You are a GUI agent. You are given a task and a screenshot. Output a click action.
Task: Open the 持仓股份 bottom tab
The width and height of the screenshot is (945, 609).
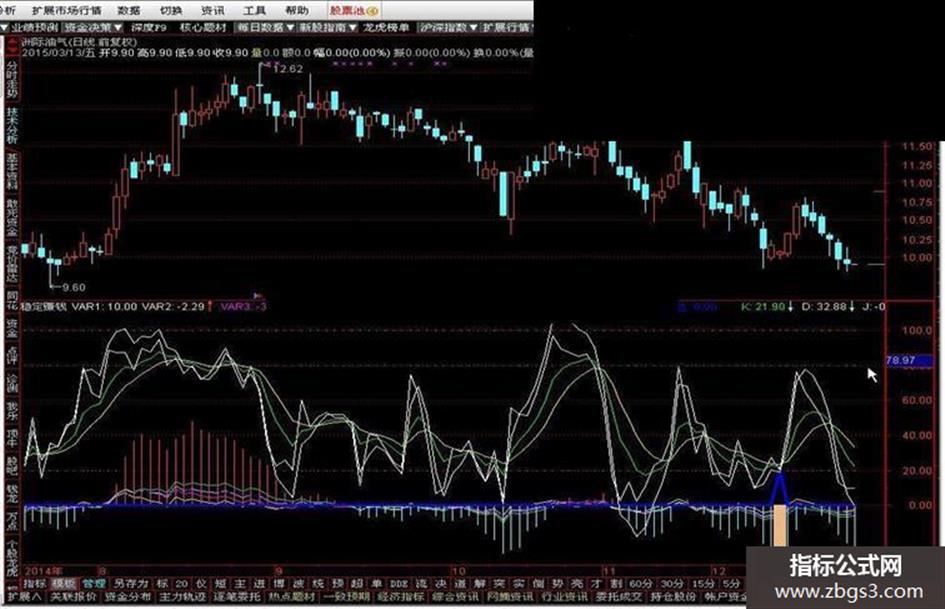674,596
